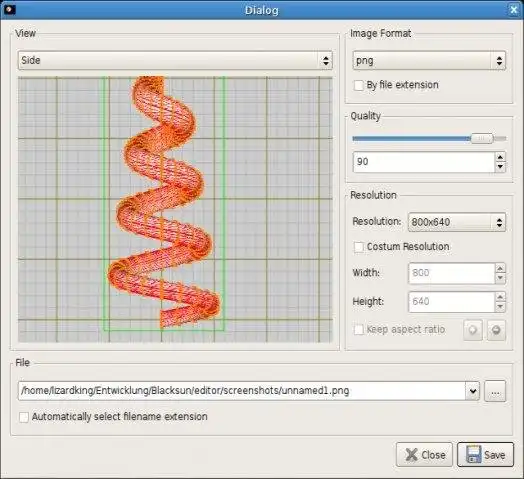Click the Close button

click(424, 455)
